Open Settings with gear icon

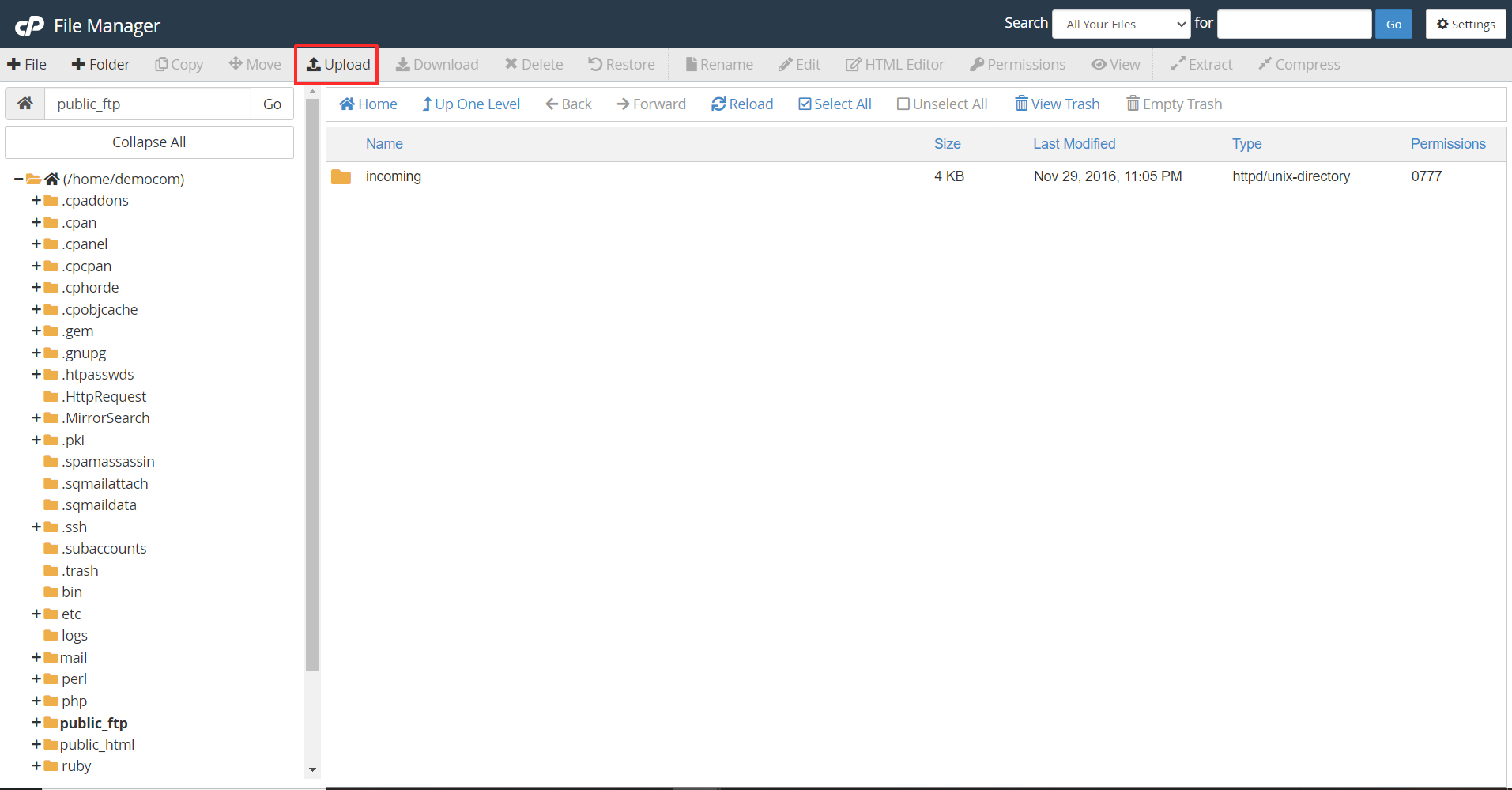[1465, 25]
